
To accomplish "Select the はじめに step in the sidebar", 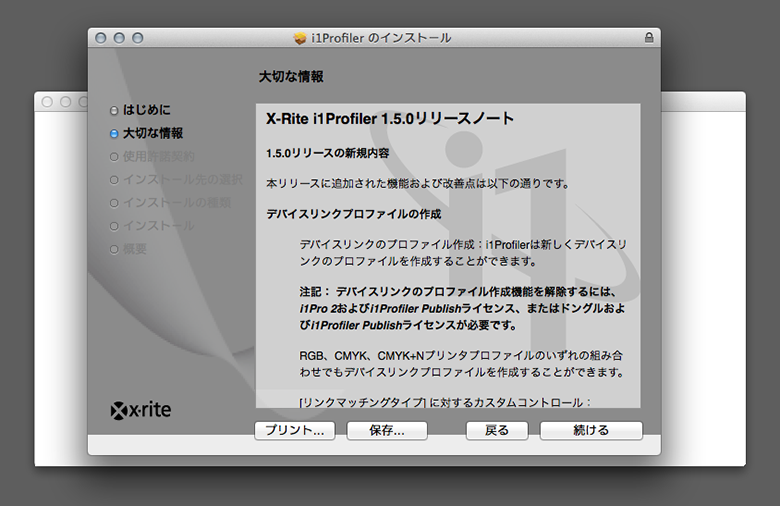I will coord(146,109).
